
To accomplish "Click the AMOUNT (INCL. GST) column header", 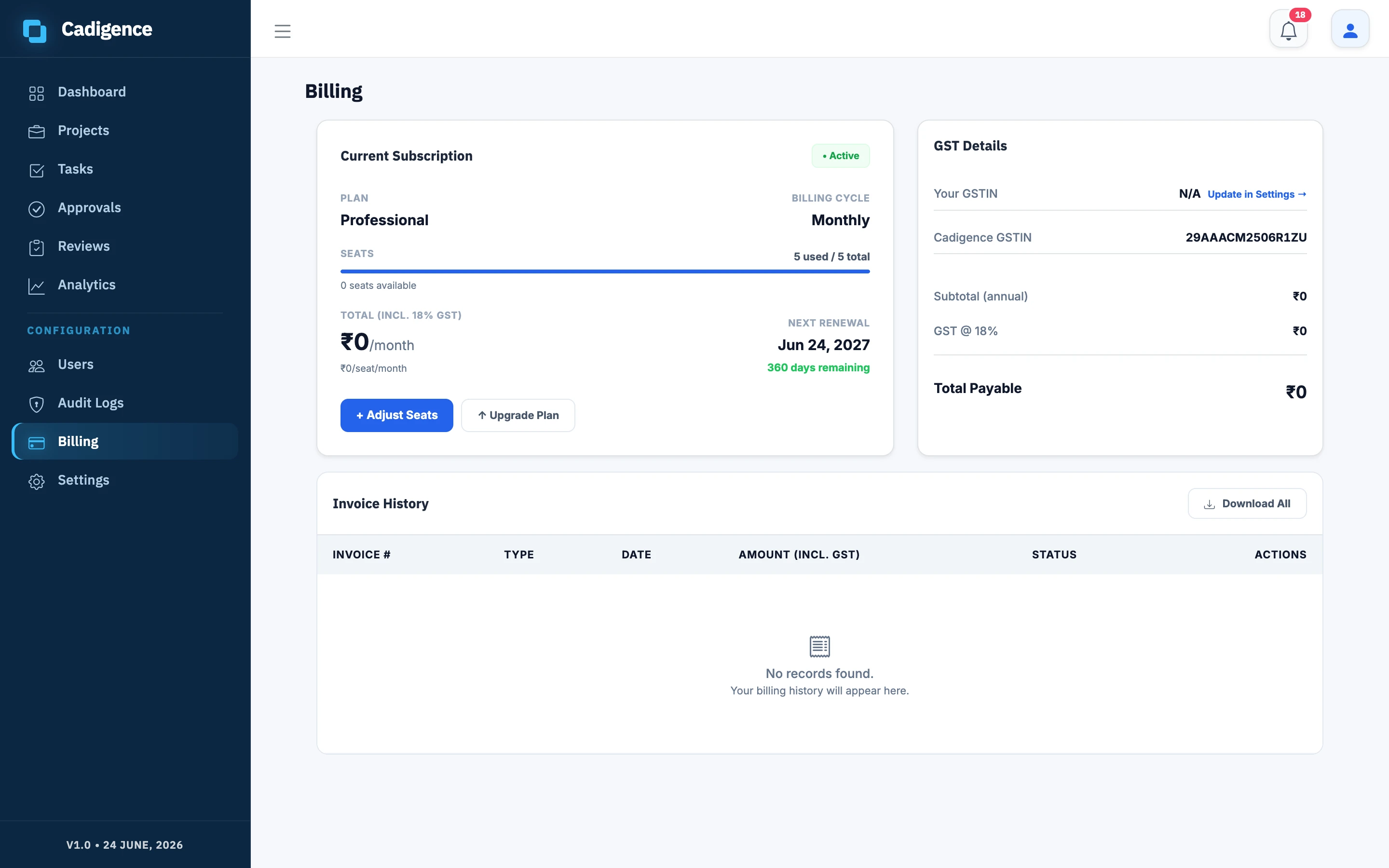I will pos(799,555).
